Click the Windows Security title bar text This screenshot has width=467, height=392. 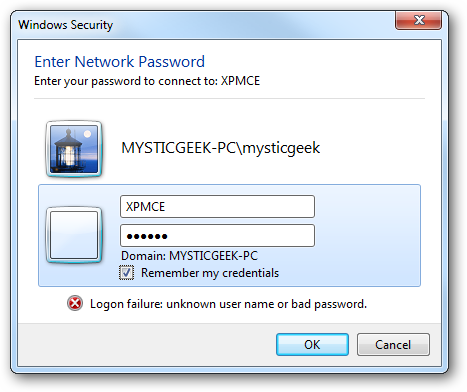coord(66,25)
